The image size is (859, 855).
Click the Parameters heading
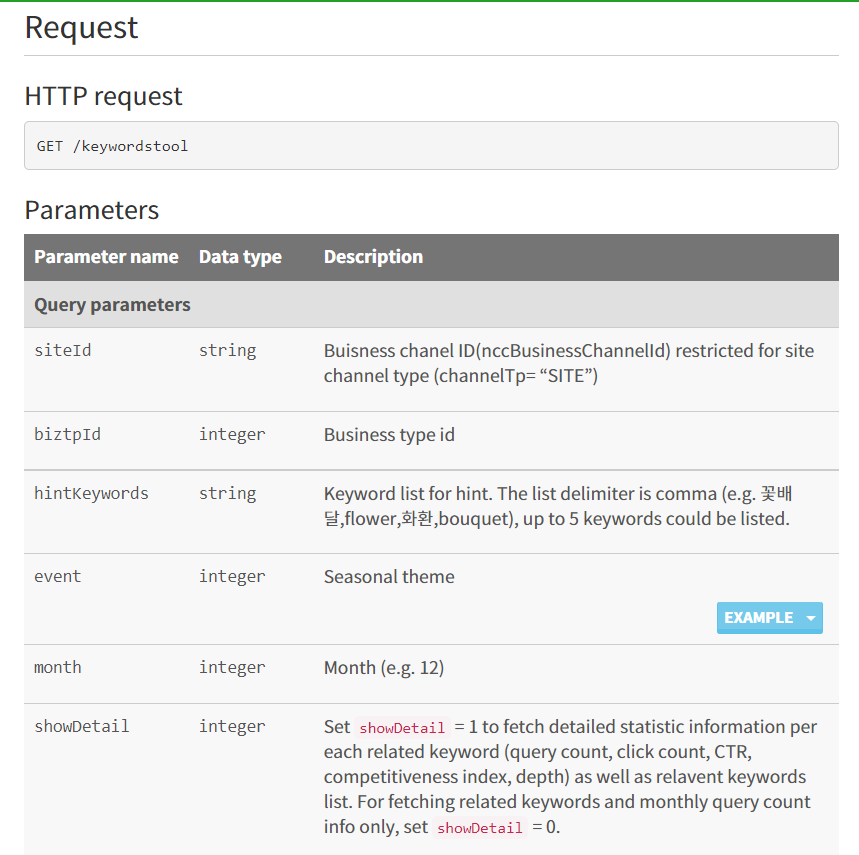click(91, 210)
